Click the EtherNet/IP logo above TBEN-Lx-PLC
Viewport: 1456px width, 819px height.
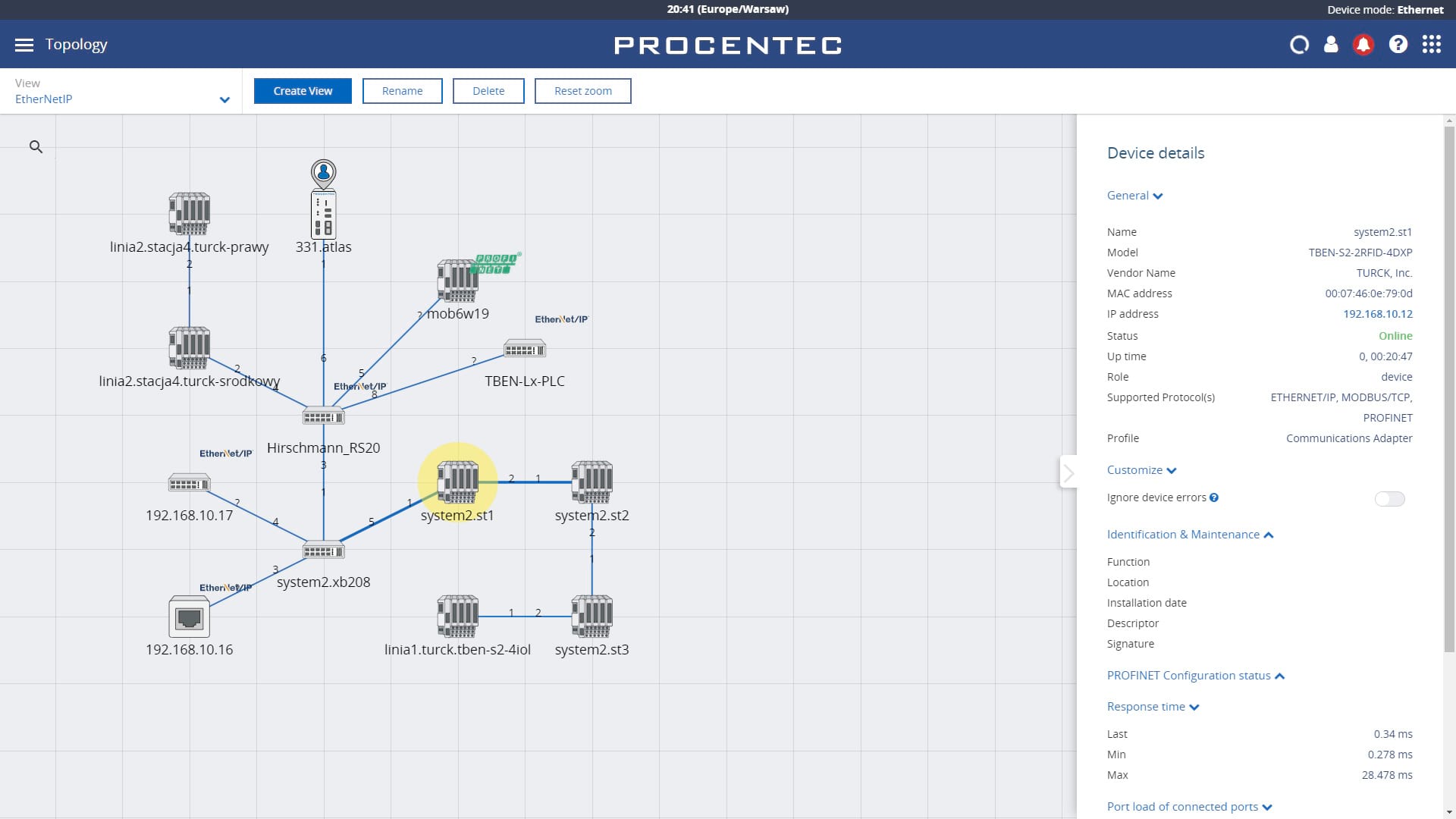[561, 319]
